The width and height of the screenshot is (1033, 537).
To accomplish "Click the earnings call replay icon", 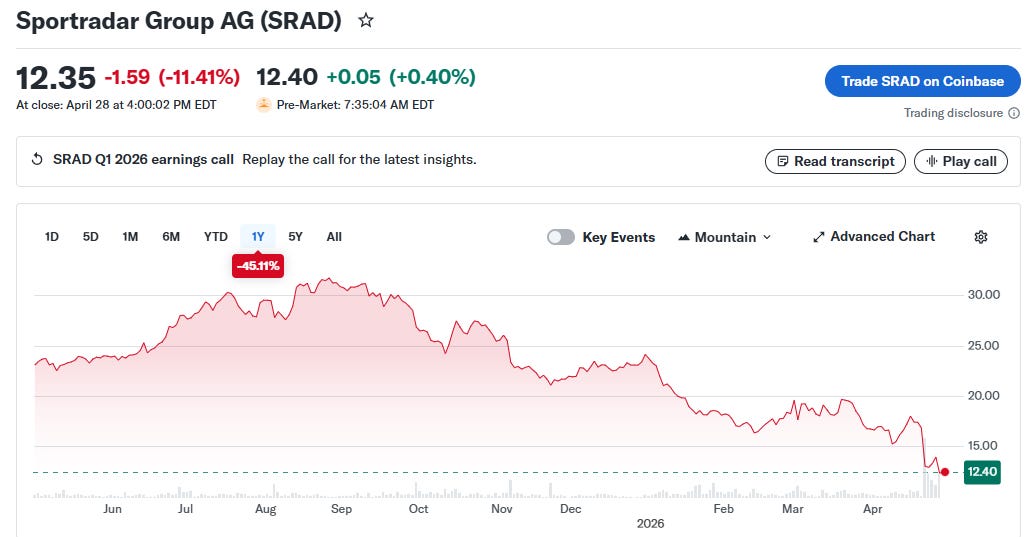I will (x=38, y=159).
